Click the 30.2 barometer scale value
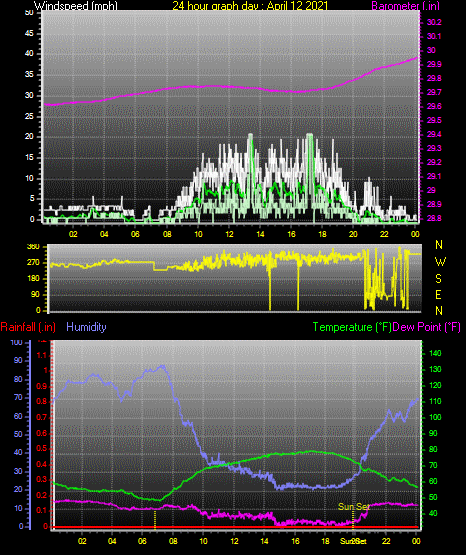The width and height of the screenshot is (466, 555). tap(434, 22)
